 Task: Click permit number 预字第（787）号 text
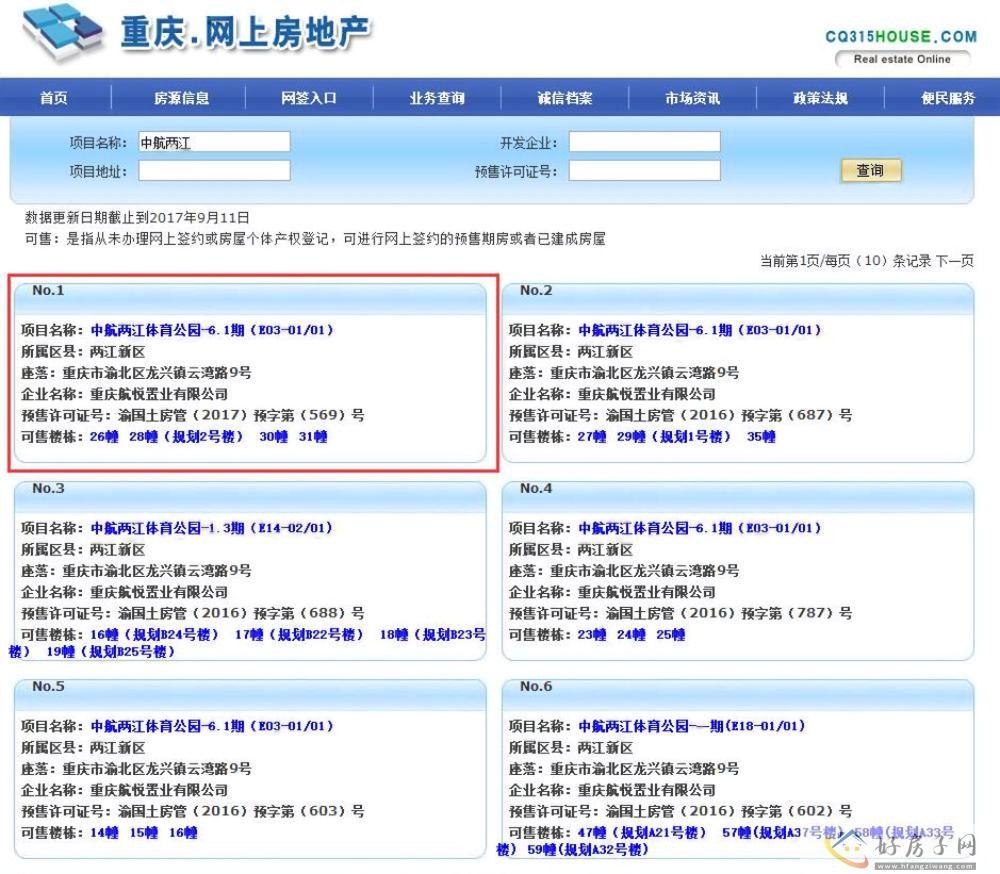(x=797, y=612)
